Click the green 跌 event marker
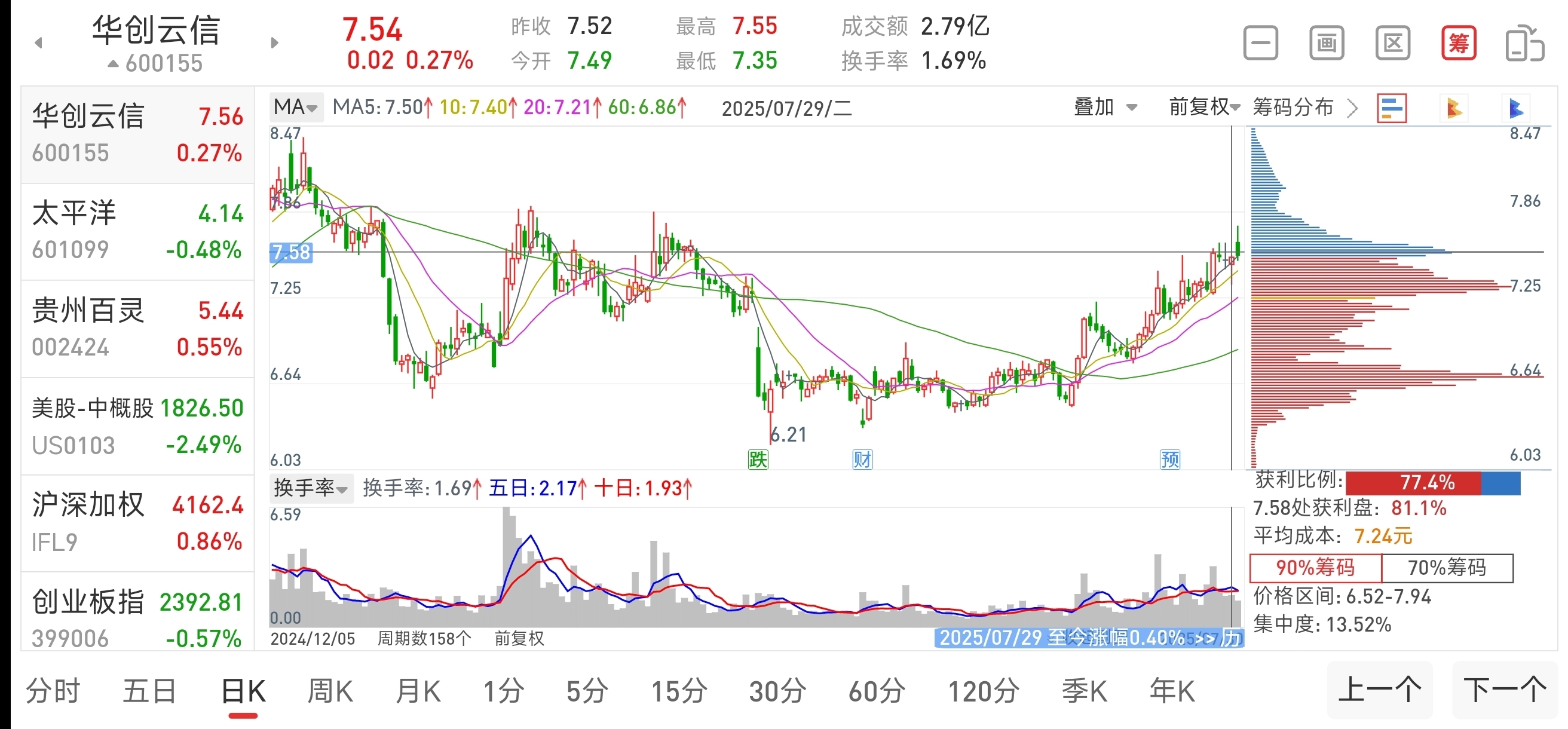Screen dimensions: 1568x729 (758, 460)
